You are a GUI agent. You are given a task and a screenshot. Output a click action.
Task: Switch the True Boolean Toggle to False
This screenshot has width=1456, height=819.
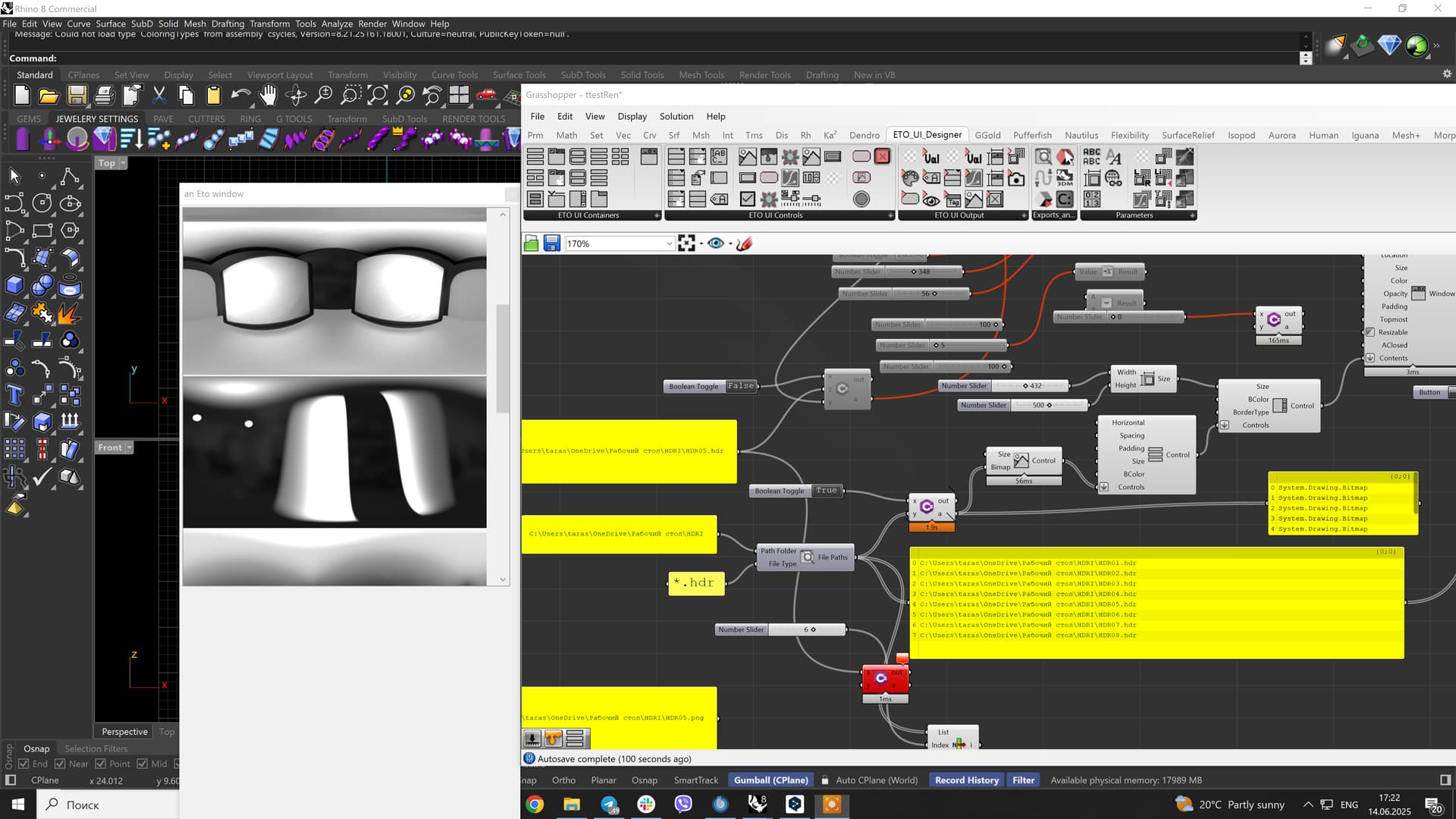[x=826, y=491]
